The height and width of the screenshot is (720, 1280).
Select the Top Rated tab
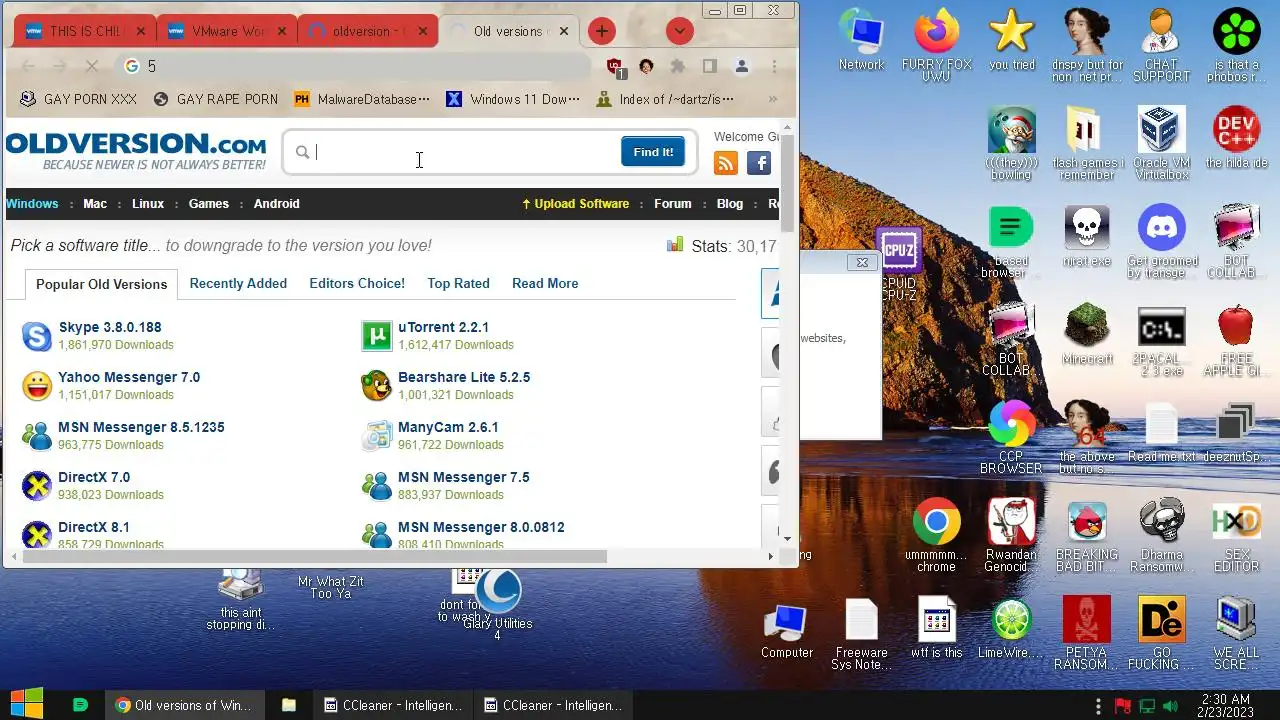point(458,283)
